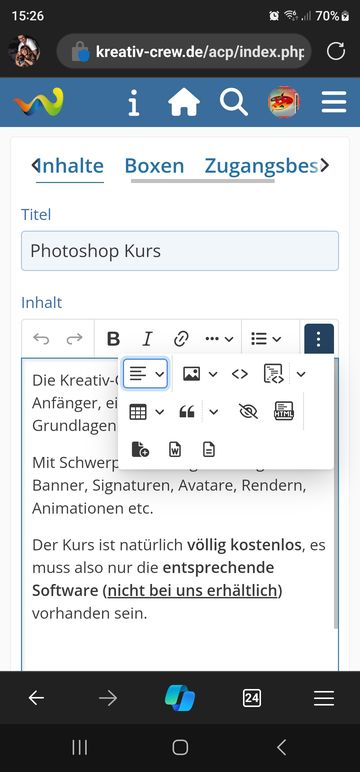
Task: Click the word 'Animationen' in the editor
Action: [x=75, y=509]
